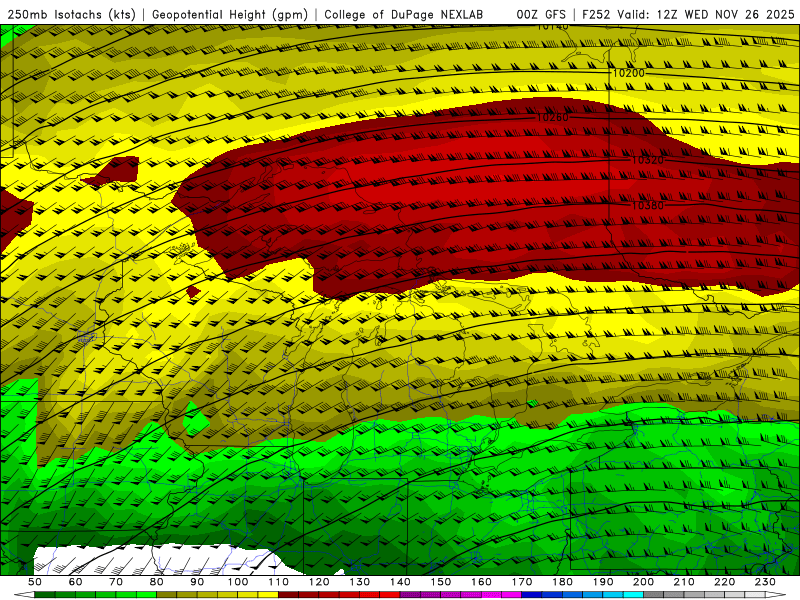Click the 150 value on the color scale
The image size is (800, 600).
click(441, 582)
